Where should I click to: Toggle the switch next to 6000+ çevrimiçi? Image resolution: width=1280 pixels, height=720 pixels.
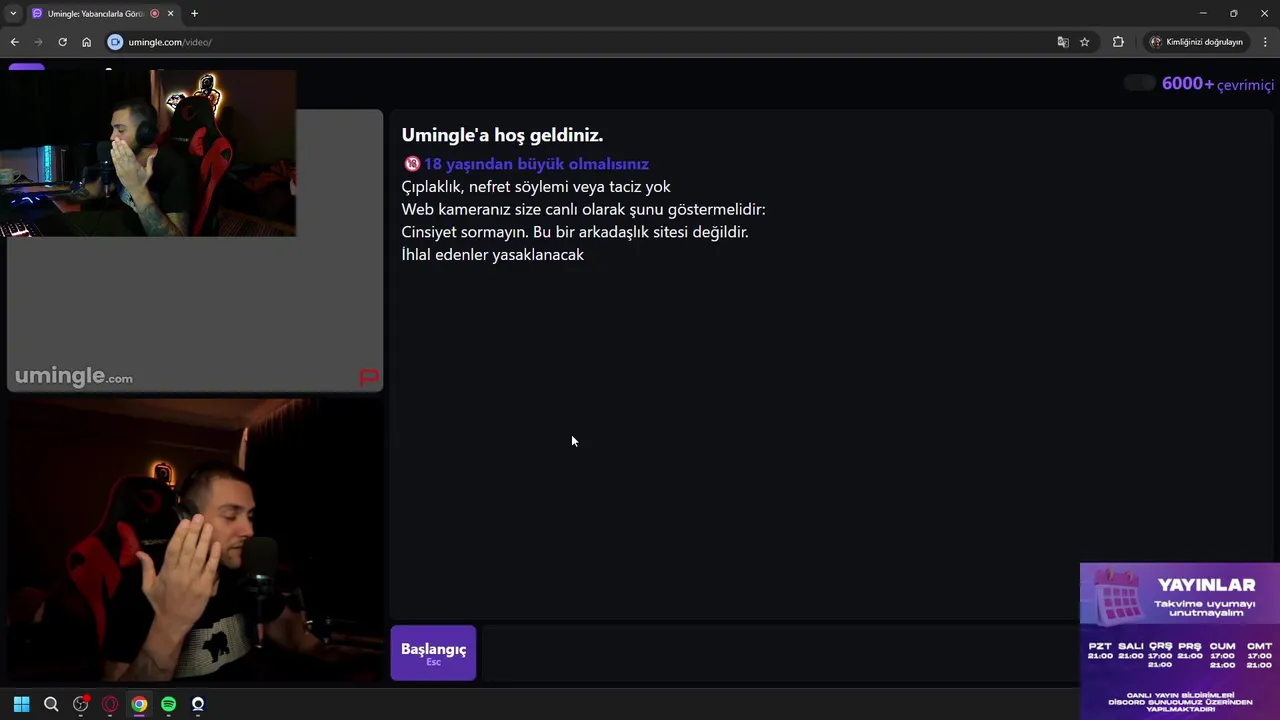[x=1139, y=83]
